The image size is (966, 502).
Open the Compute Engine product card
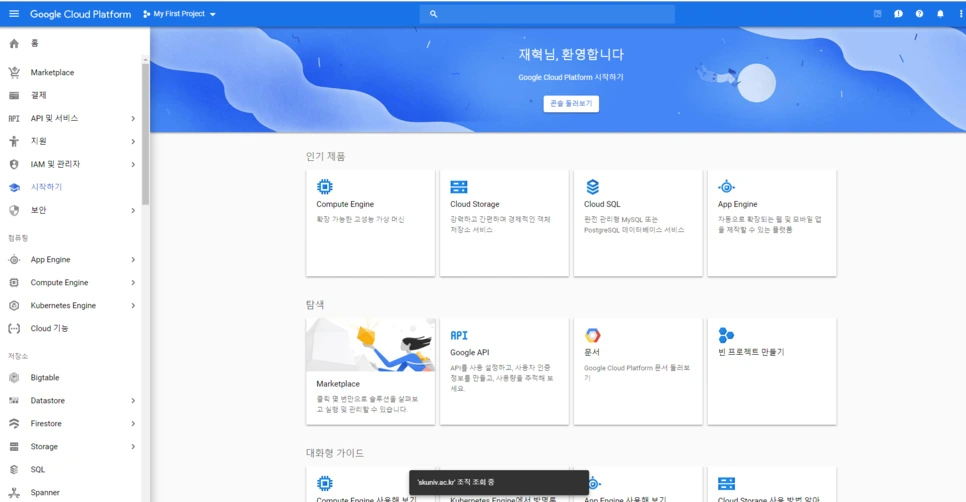(370, 223)
